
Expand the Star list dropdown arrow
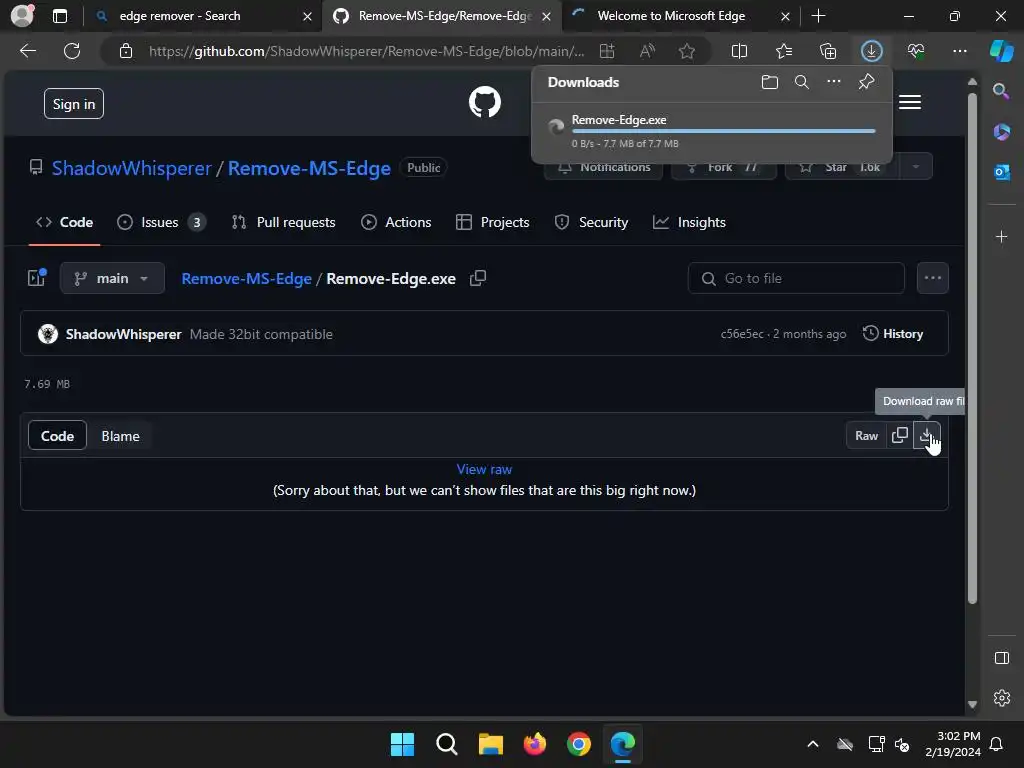point(916,167)
